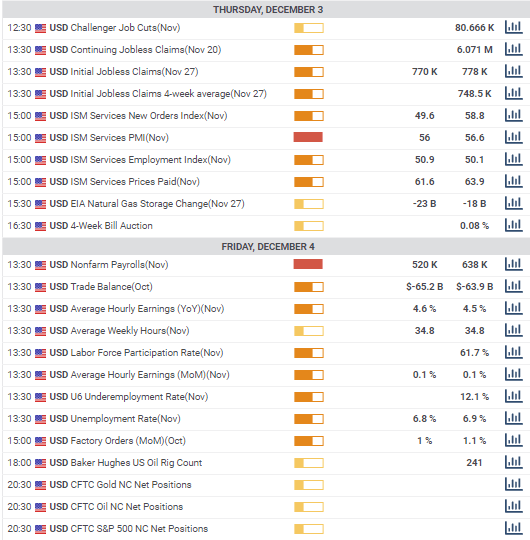Open U6 Underemployment Rate(Nov) event details
Viewport: 530px width, 540px height.
(129, 397)
